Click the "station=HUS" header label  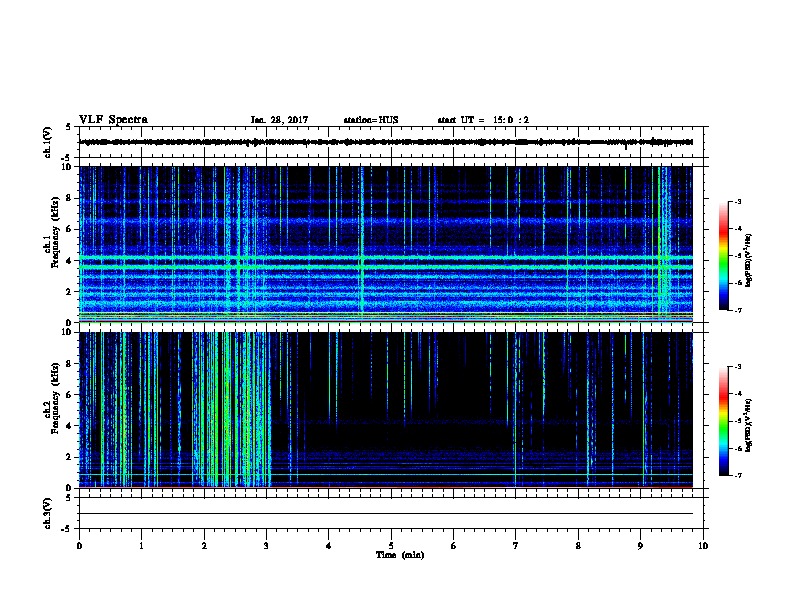click(371, 120)
